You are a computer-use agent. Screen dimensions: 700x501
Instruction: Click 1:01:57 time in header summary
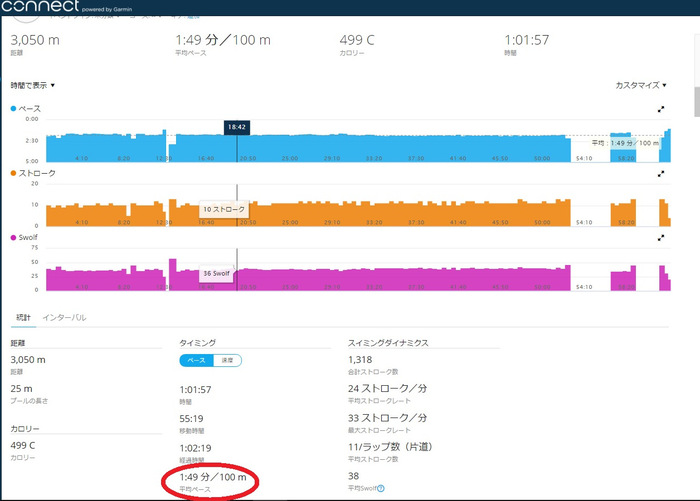pyautogui.click(x=527, y=40)
